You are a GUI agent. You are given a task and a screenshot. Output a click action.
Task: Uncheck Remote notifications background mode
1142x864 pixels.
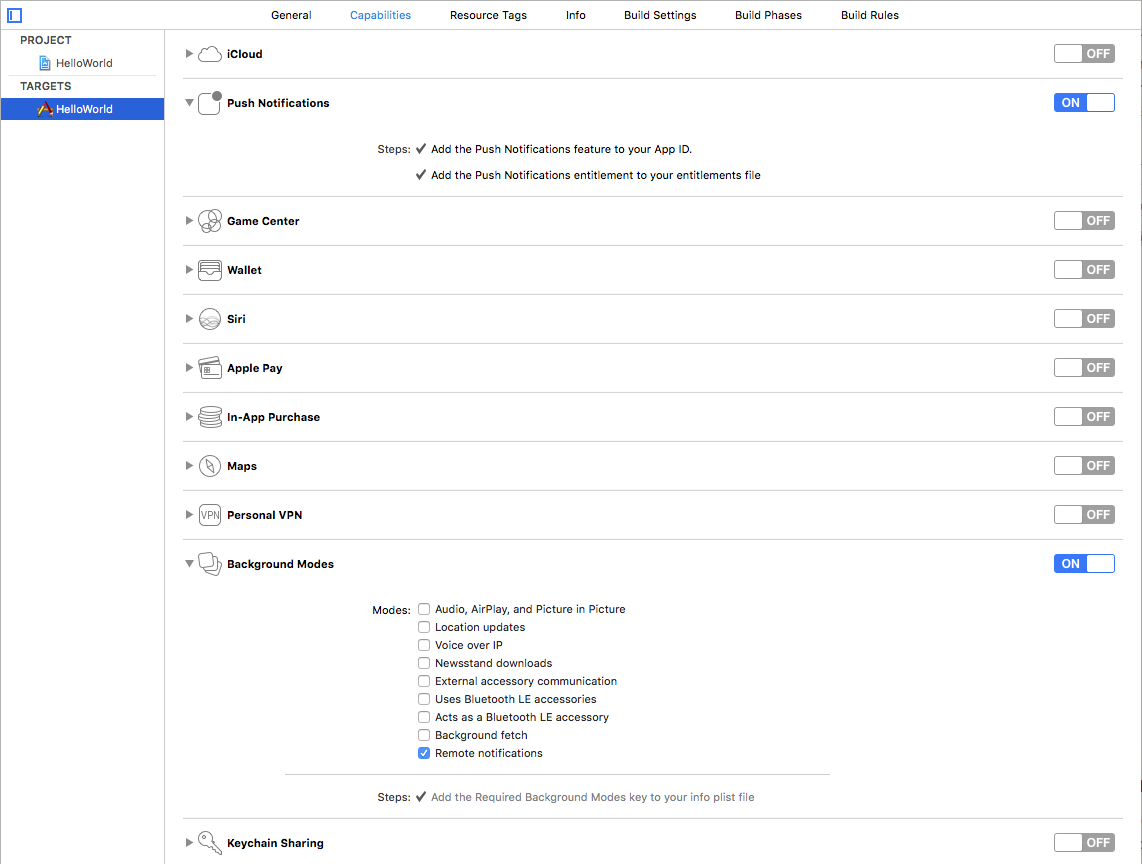[423, 753]
